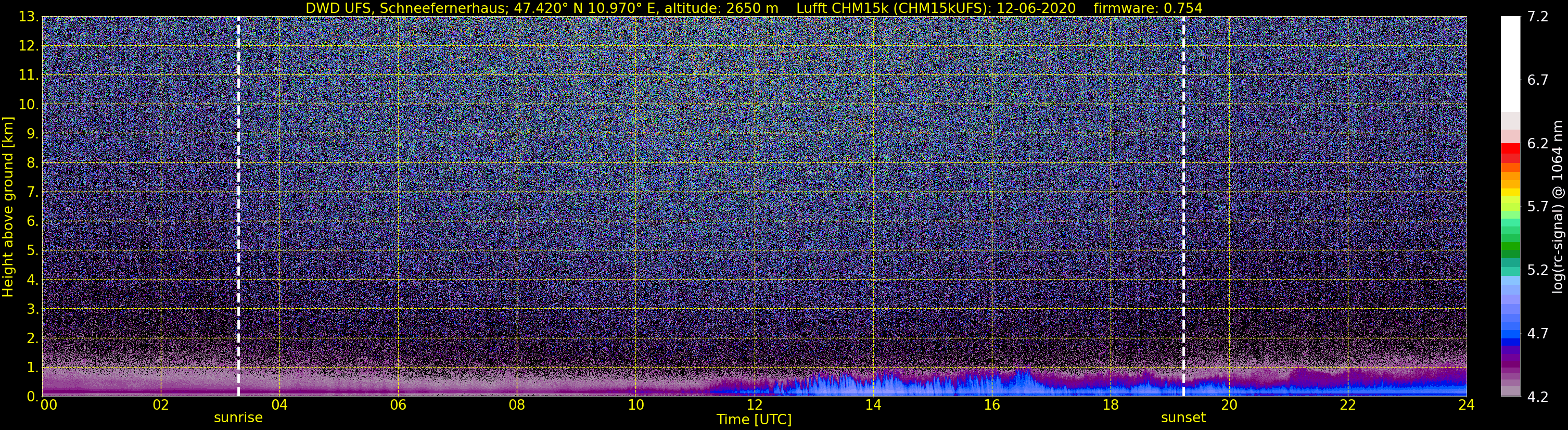Viewport: 1568px width, 430px height.
Task: Click time axis tick label 08
Action: [x=517, y=406]
